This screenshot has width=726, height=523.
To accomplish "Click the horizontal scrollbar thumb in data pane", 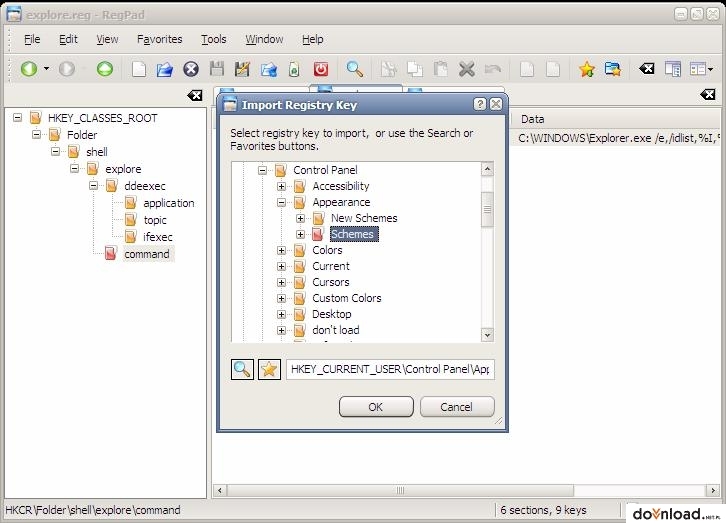I will (x=400, y=490).
